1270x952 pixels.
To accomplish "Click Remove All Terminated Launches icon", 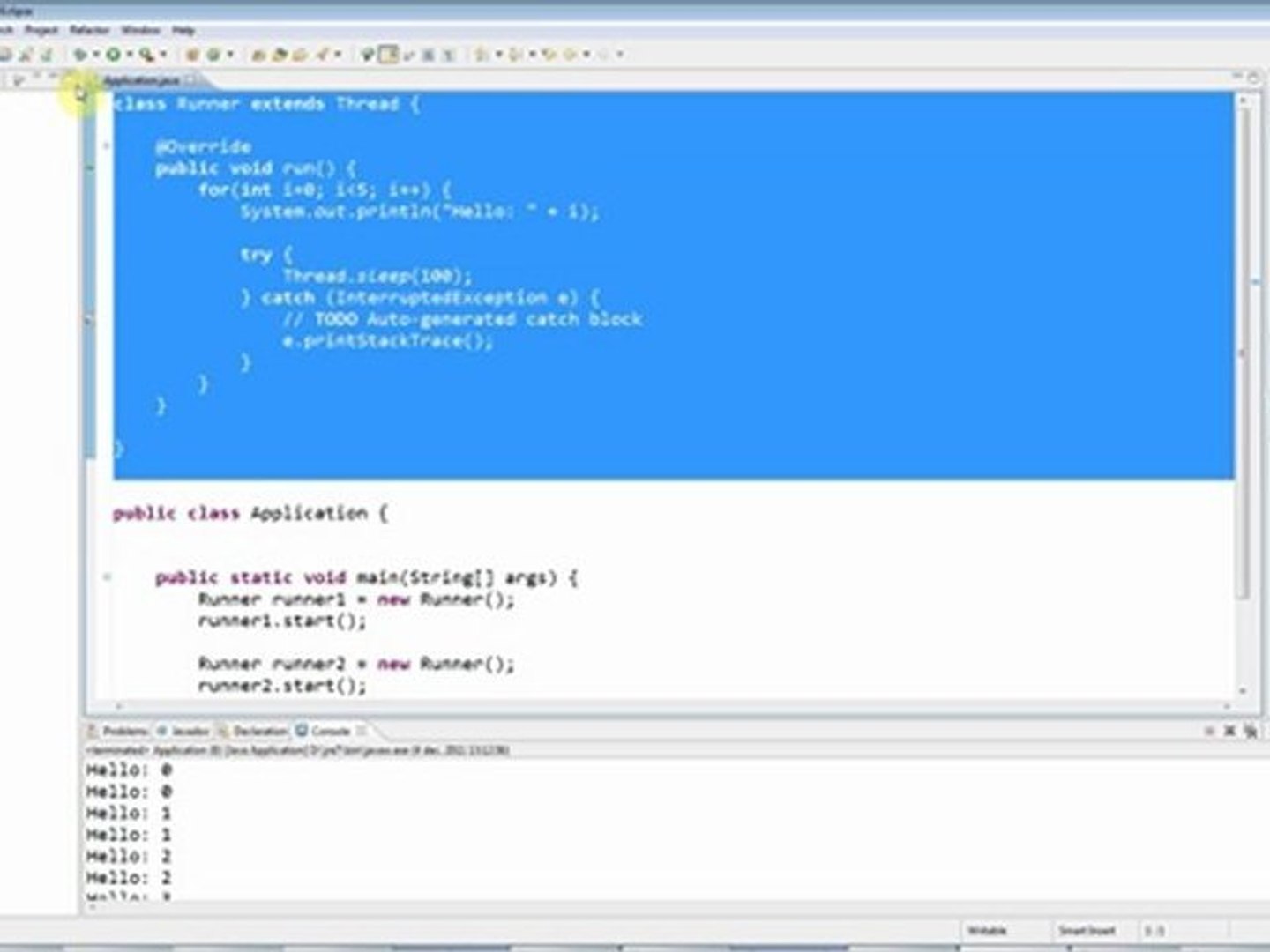I will (x=1251, y=731).
